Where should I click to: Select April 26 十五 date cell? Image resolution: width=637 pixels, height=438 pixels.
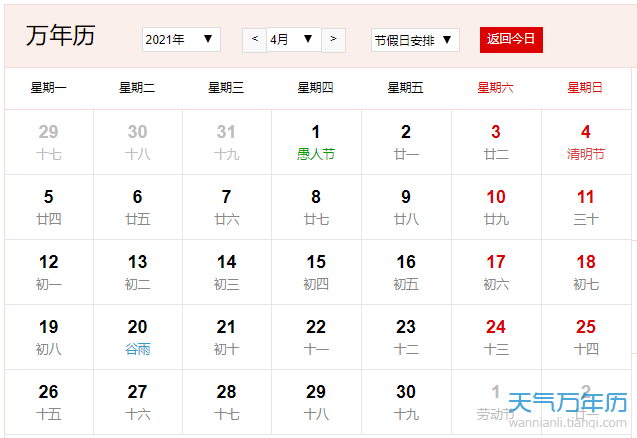pos(49,402)
